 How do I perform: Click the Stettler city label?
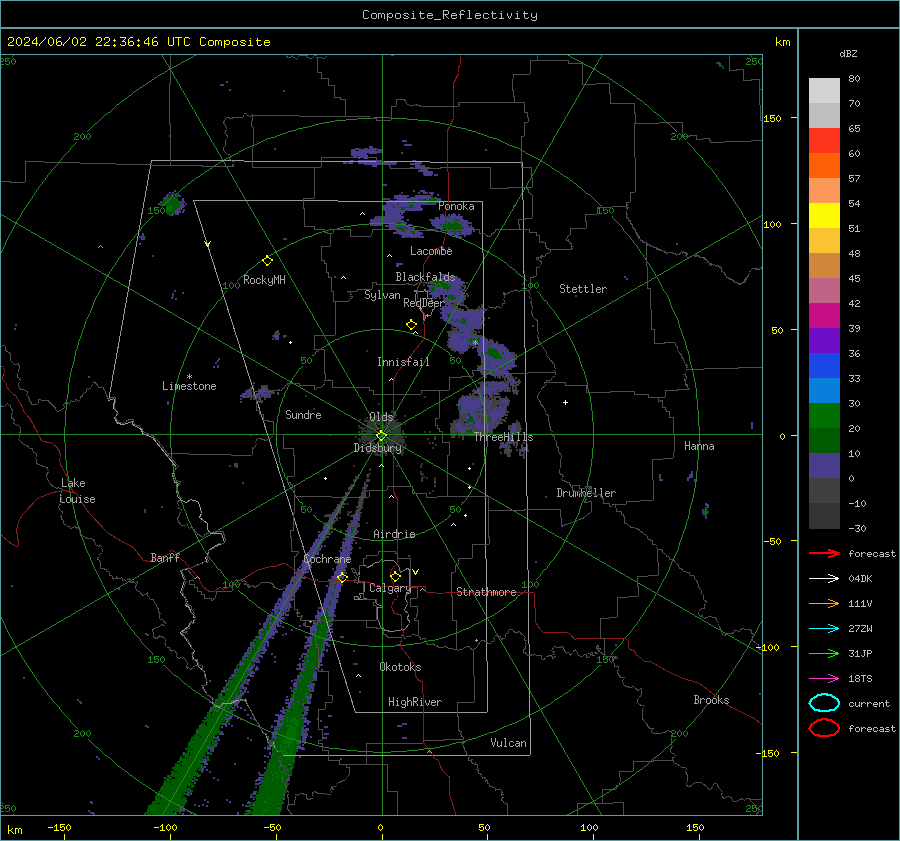click(583, 289)
